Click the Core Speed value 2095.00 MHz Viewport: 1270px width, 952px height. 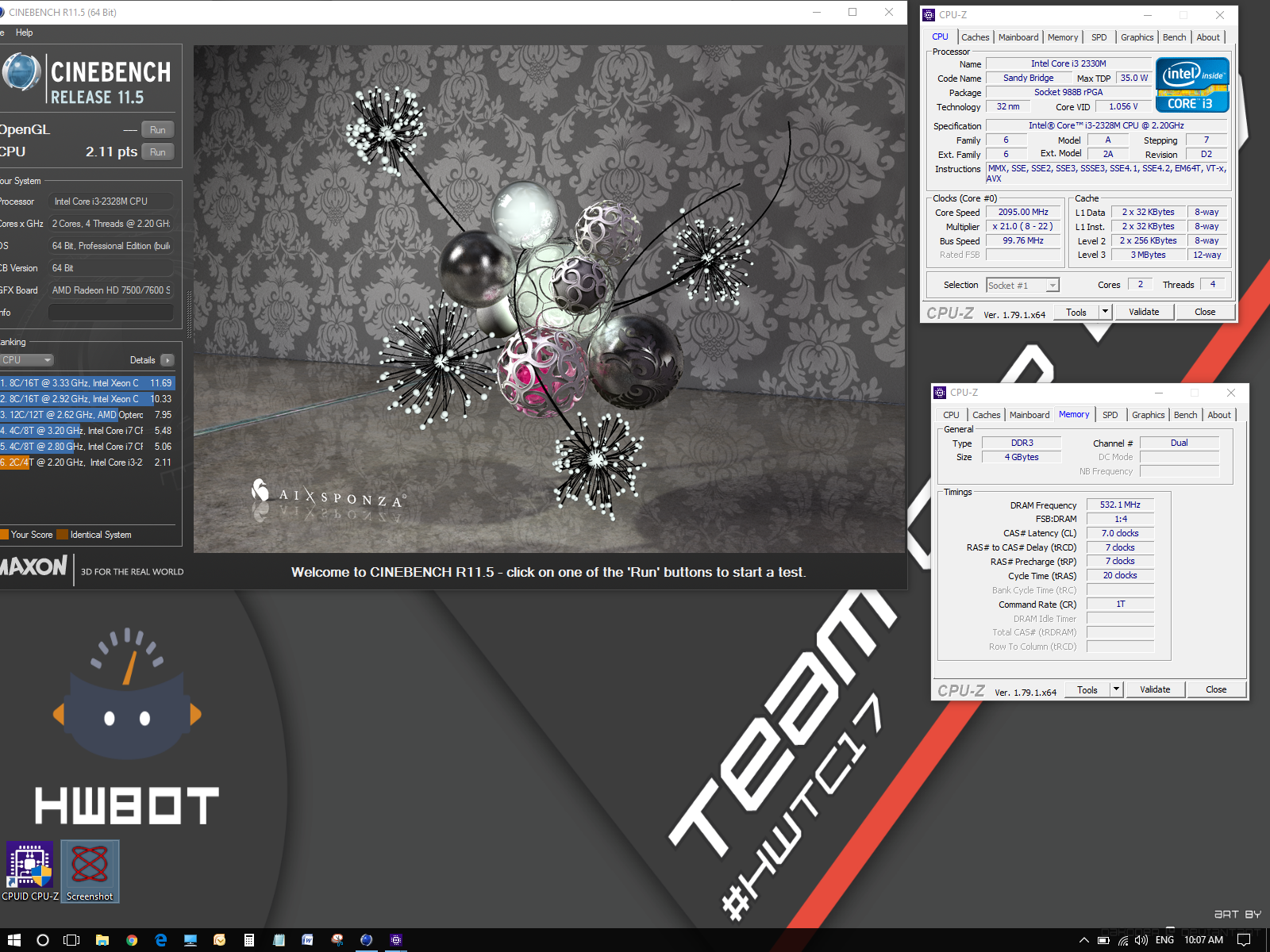(x=1023, y=212)
